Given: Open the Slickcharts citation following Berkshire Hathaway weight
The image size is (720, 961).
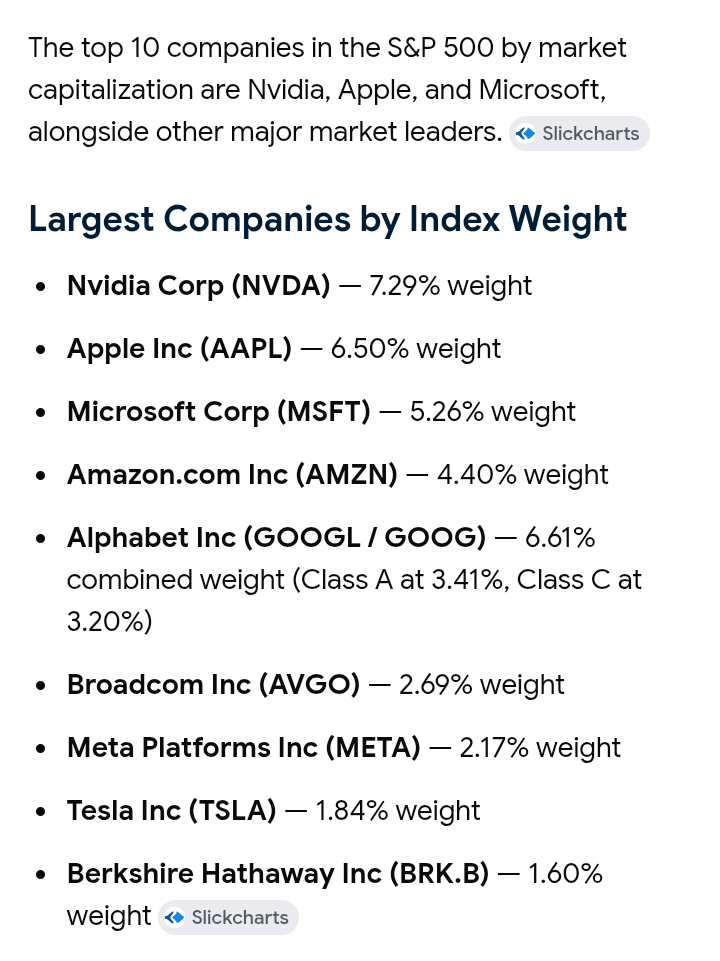Looking at the screenshot, I should pos(228,917).
